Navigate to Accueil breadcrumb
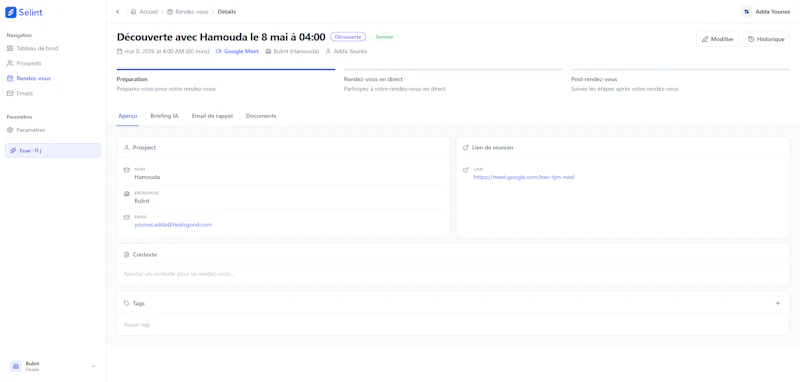 click(144, 11)
